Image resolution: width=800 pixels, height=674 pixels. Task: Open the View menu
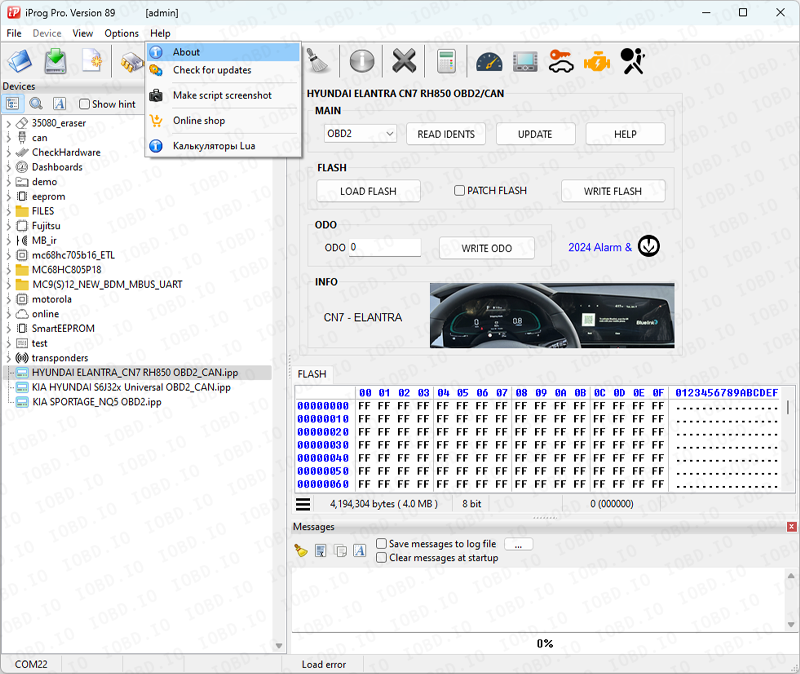coord(82,33)
